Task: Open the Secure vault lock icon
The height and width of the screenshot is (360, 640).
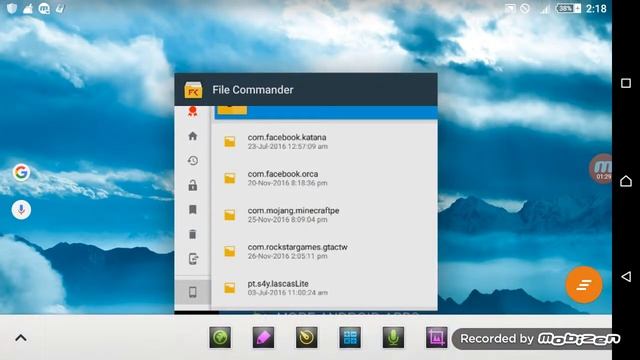Action: tap(193, 185)
